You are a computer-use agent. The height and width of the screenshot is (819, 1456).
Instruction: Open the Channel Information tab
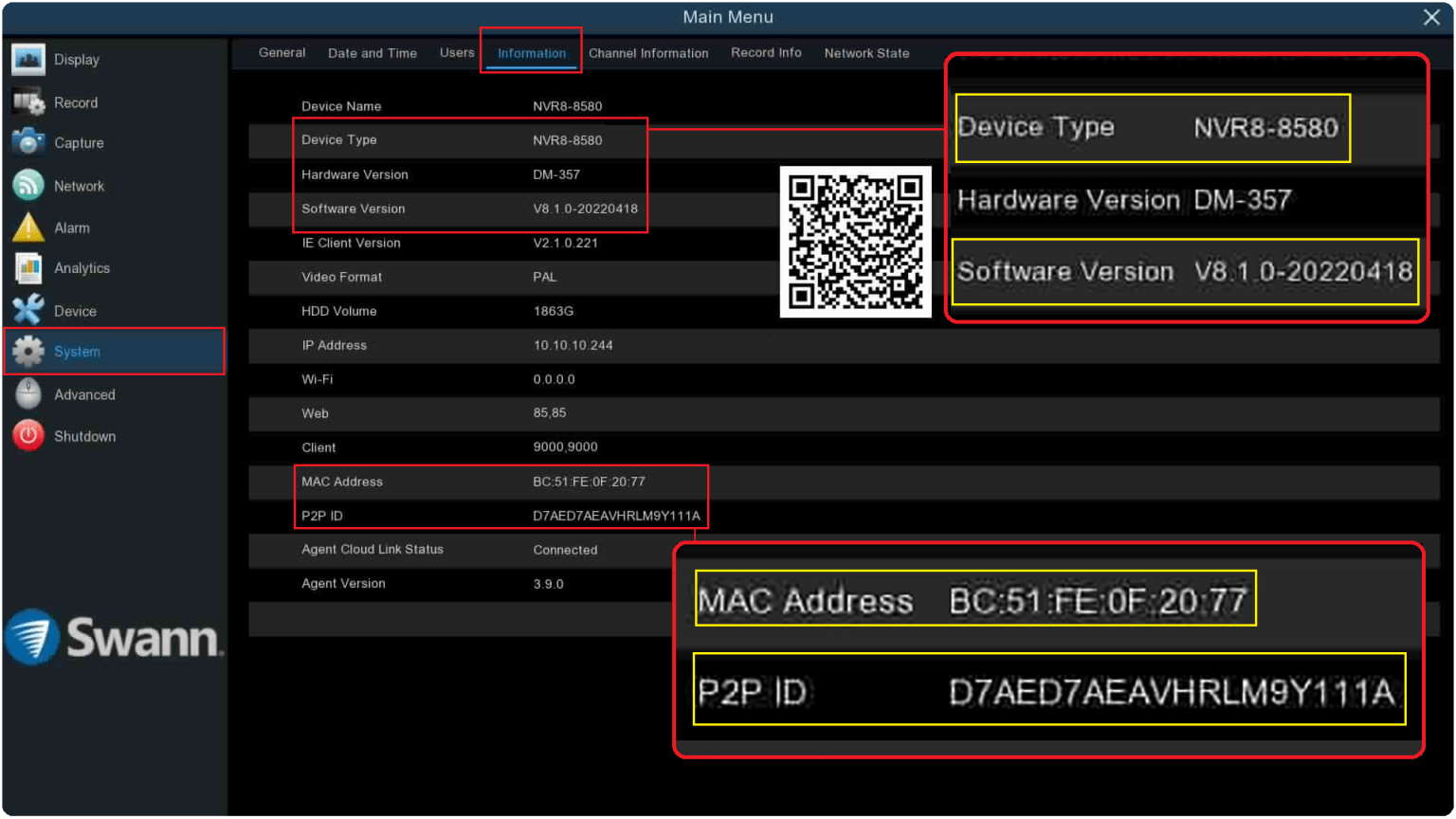(x=648, y=53)
